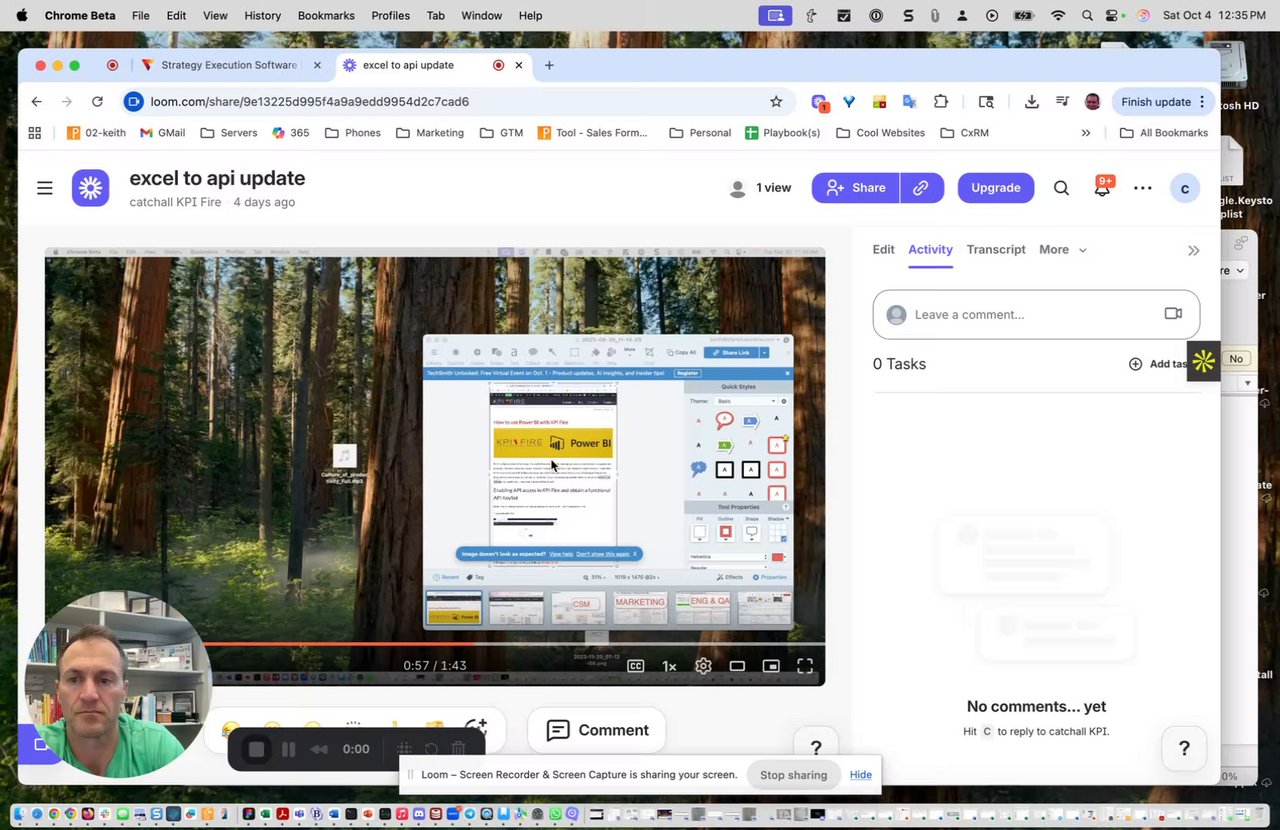The image size is (1280, 830).
Task: Open the Bookmarks menu in menu bar
Action: coord(326,15)
